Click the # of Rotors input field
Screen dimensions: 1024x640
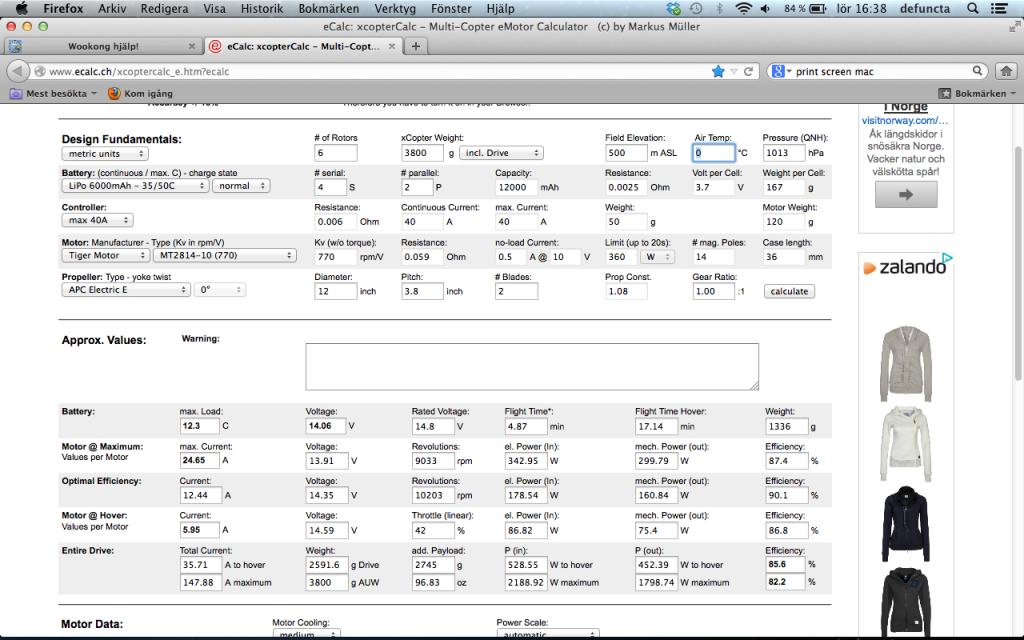pos(336,153)
